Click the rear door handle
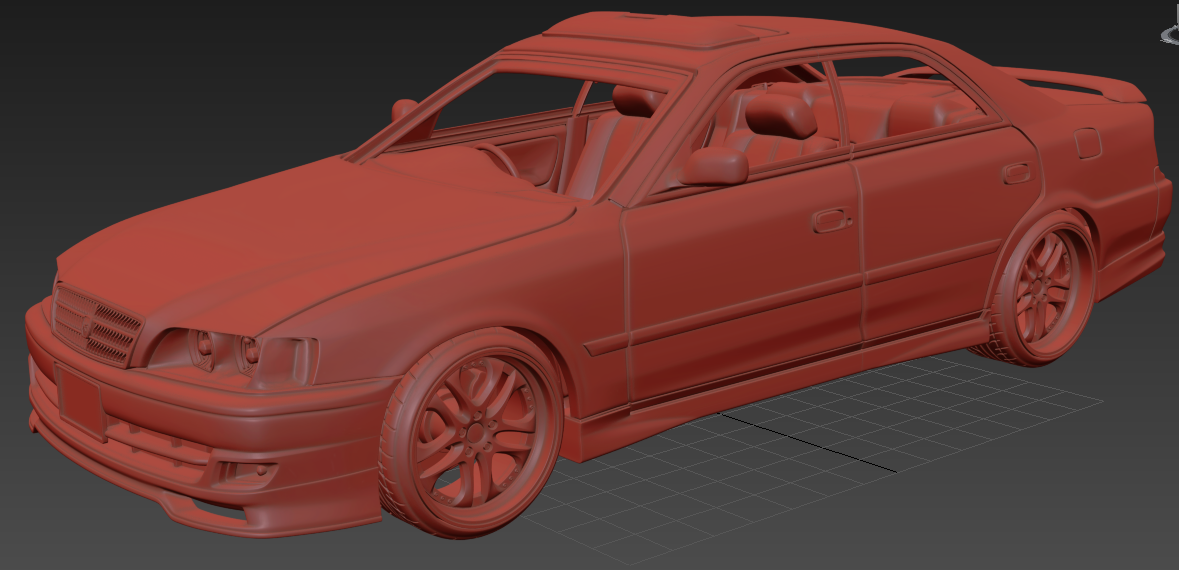The image size is (1179, 570). pos(1016,173)
